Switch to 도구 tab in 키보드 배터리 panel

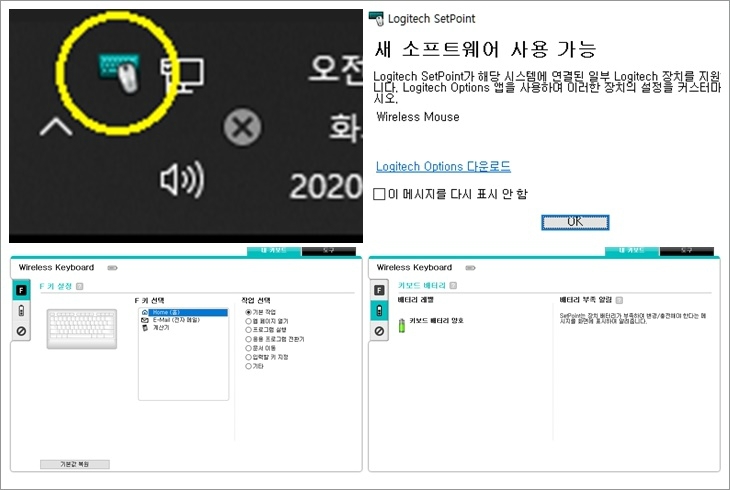click(x=687, y=251)
